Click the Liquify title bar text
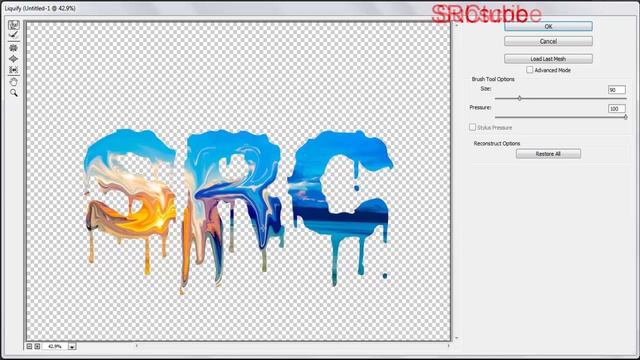Image resolution: width=640 pixels, height=360 pixels. point(40,8)
